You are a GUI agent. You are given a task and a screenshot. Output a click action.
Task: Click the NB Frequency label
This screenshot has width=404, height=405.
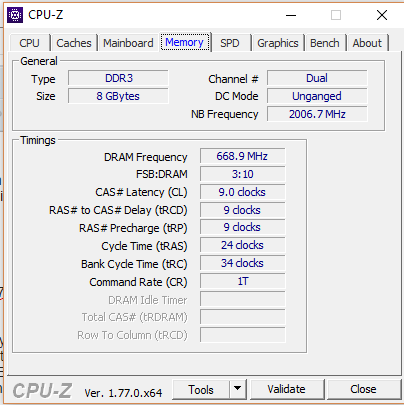(x=225, y=114)
